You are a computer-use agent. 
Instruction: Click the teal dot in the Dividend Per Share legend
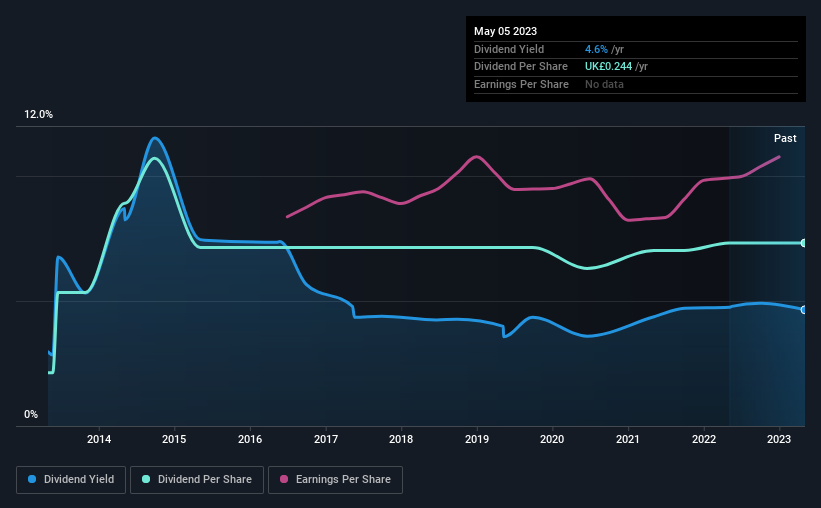[x=146, y=480]
